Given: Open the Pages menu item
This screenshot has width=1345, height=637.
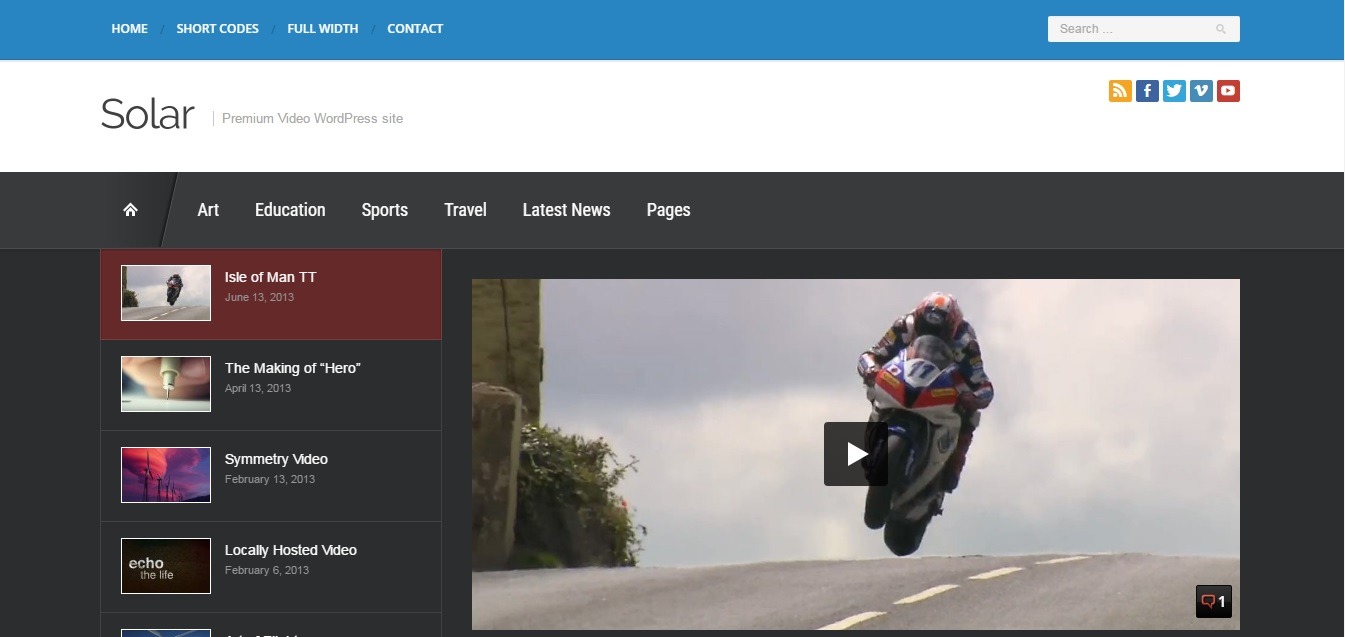Looking at the screenshot, I should pos(668,210).
